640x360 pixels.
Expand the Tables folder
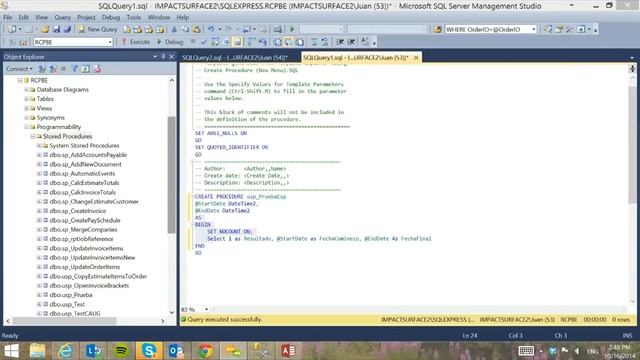(26, 99)
